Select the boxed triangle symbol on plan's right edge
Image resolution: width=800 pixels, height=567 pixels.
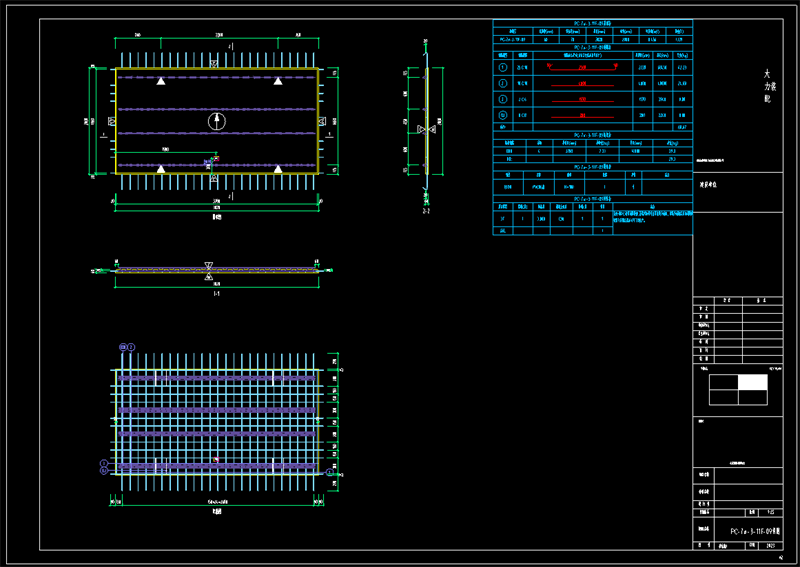pyautogui.click(x=322, y=121)
